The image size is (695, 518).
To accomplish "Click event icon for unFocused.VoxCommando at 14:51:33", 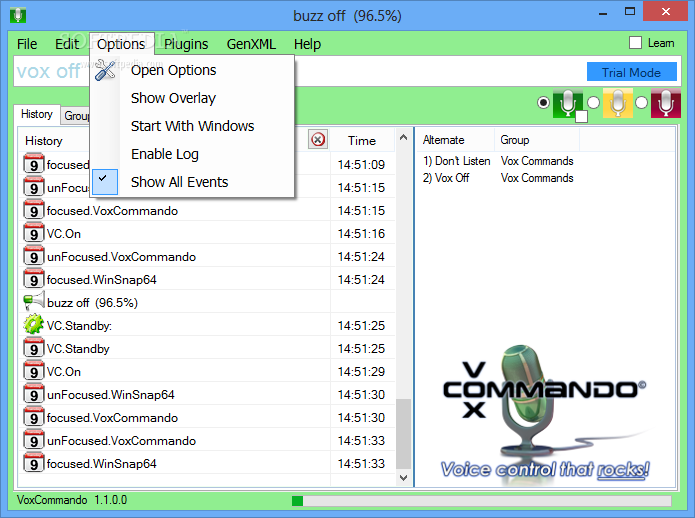I will [34, 440].
